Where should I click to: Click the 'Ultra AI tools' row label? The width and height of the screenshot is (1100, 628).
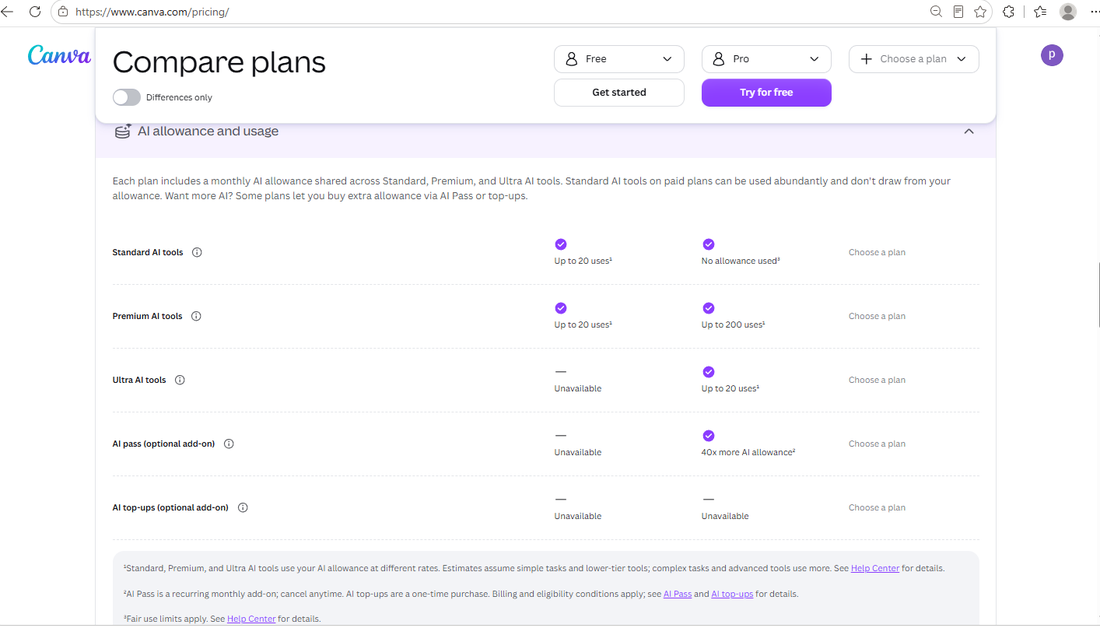[139, 380]
